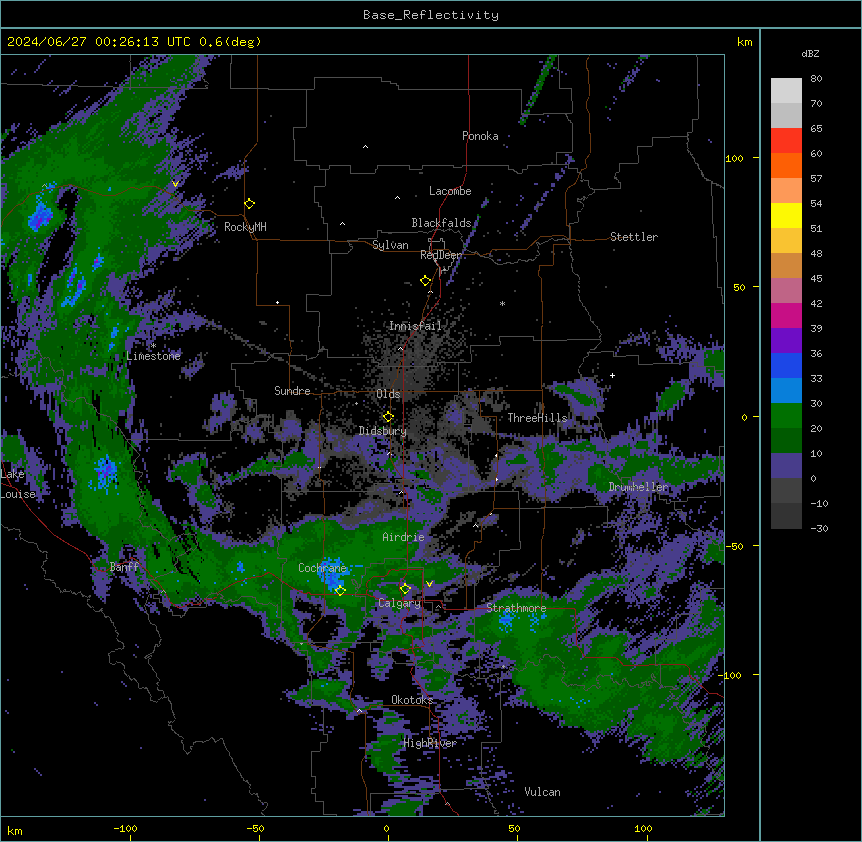Click the RedDeer city label
The image size is (862, 842).
click(x=441, y=255)
